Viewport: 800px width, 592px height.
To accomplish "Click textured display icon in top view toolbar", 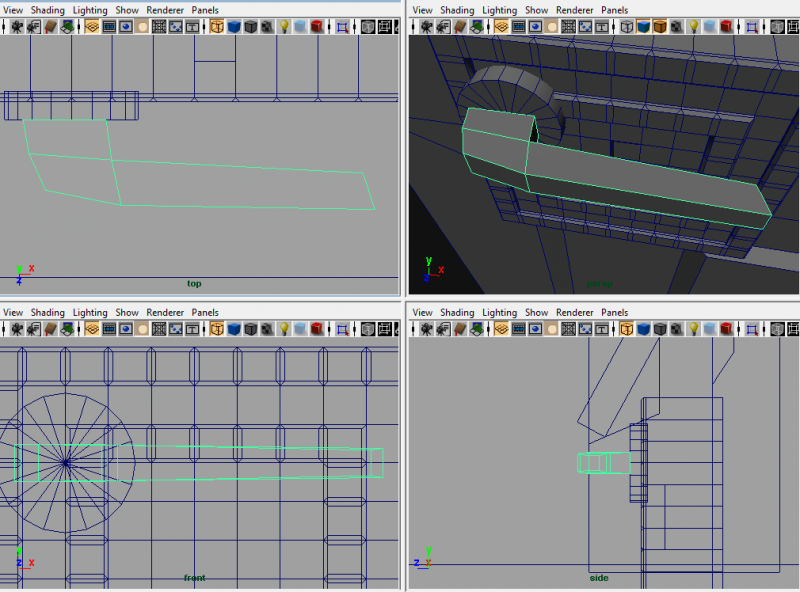I will click(x=267, y=27).
